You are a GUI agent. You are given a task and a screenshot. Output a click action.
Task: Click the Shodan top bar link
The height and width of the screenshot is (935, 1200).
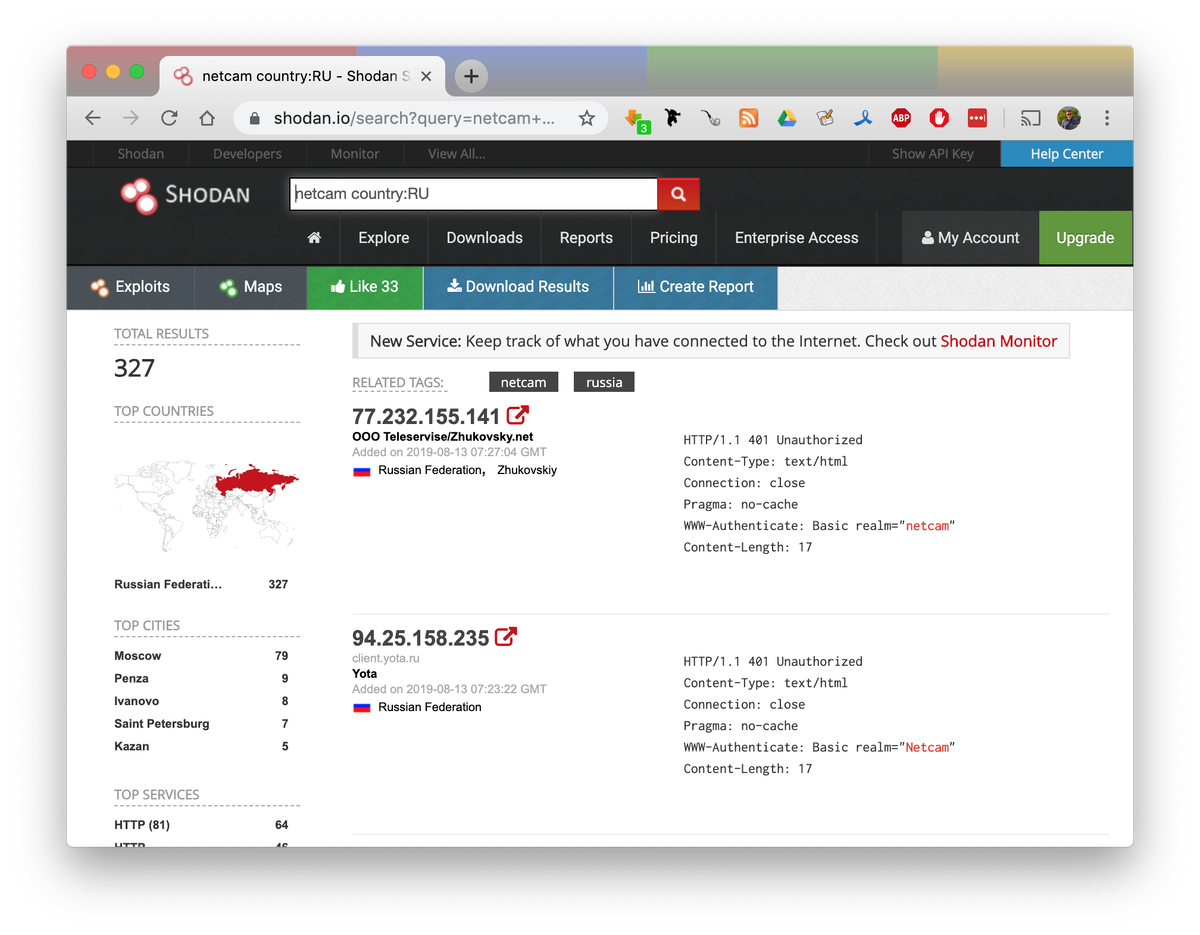click(141, 153)
